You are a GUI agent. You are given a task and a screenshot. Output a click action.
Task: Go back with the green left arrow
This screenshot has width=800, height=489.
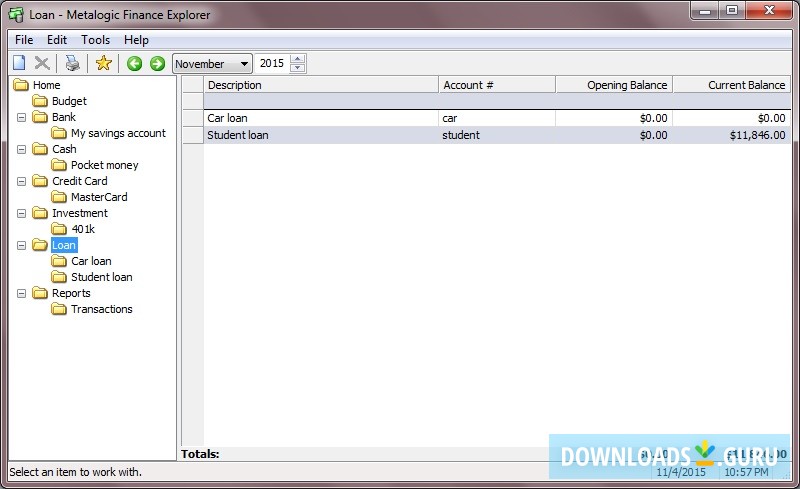coord(134,63)
